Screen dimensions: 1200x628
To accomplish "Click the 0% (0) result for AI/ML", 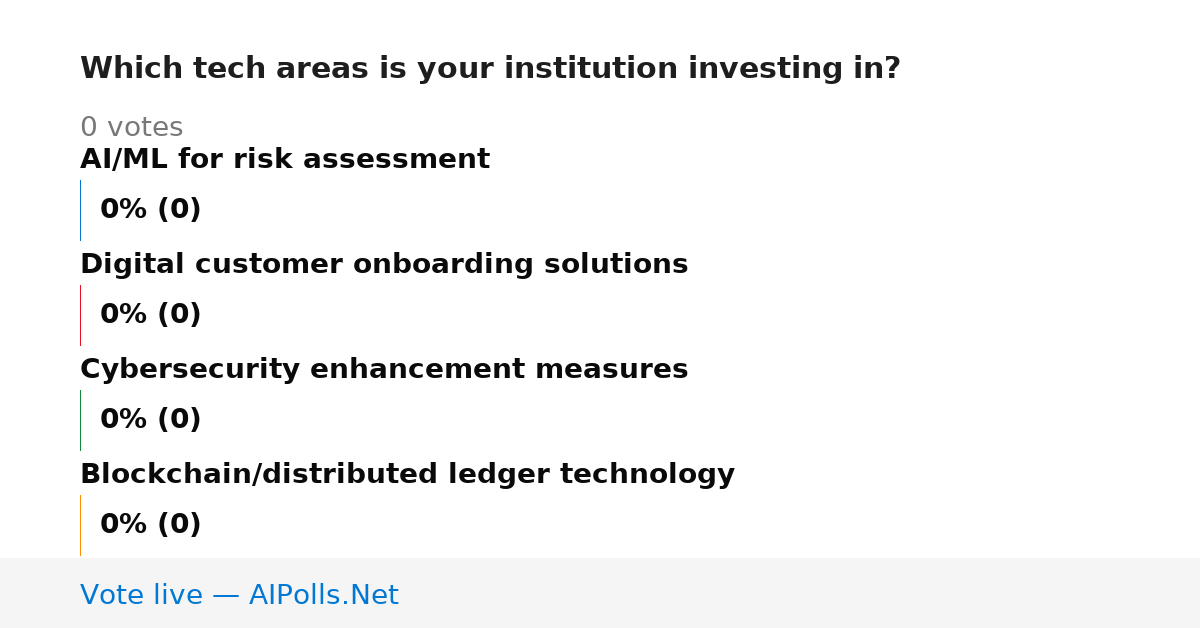I will [x=151, y=210].
